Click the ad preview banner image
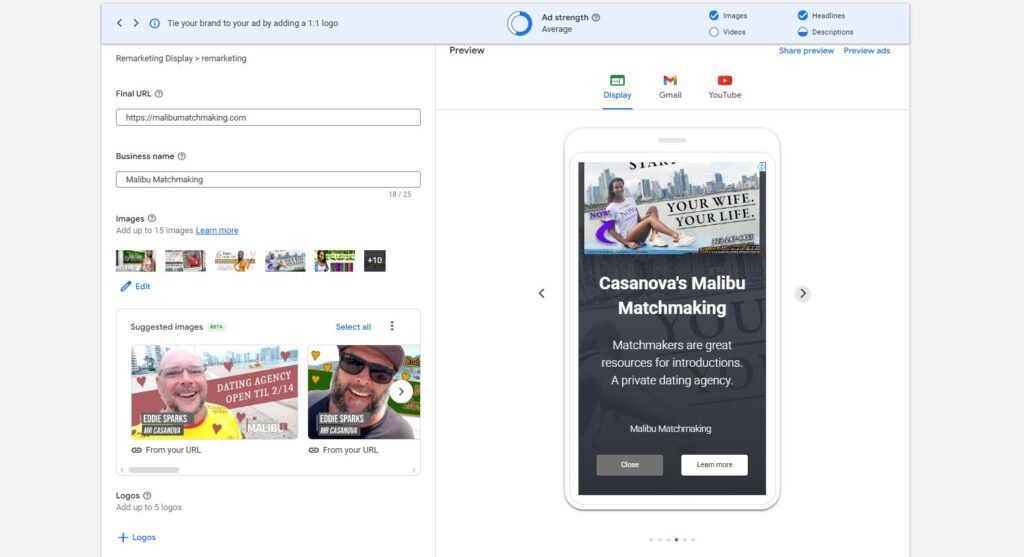 (x=672, y=208)
